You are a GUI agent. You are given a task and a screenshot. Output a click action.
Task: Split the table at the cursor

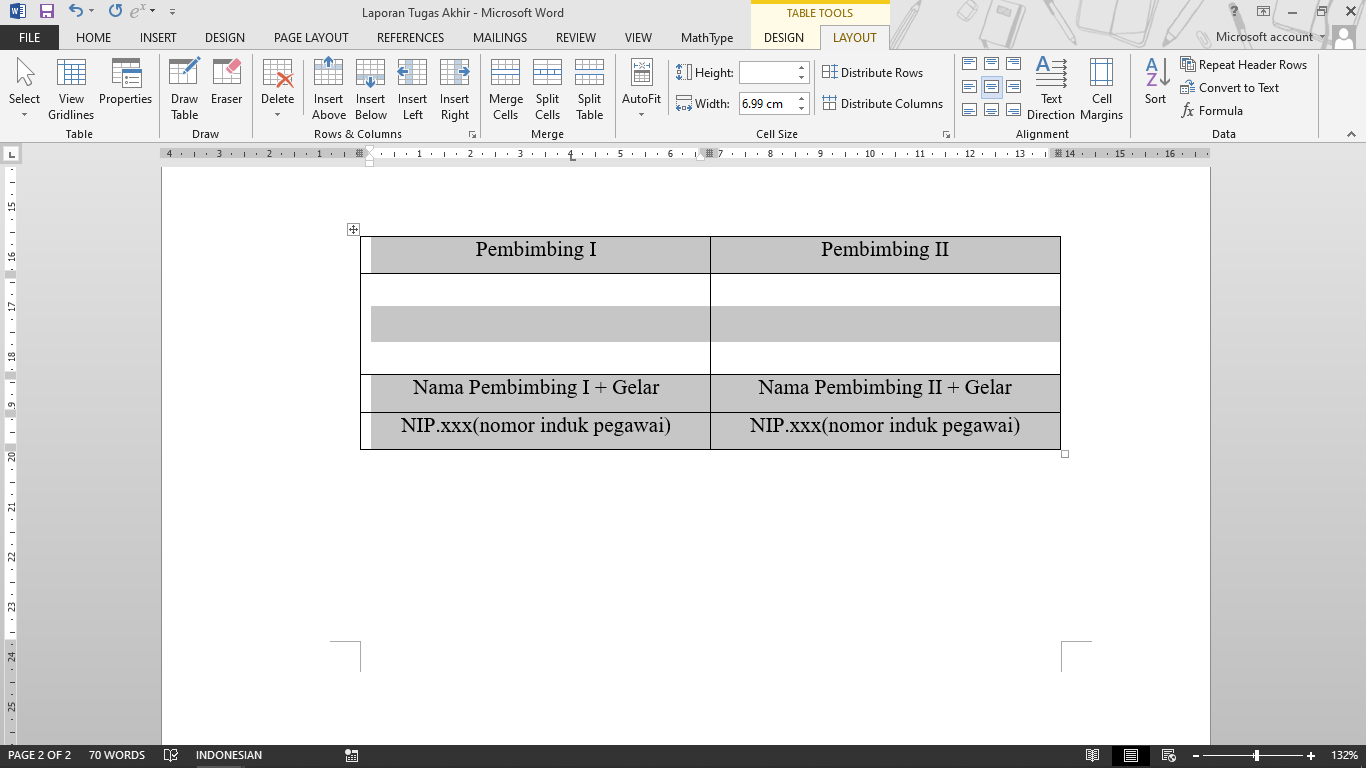pyautogui.click(x=589, y=89)
